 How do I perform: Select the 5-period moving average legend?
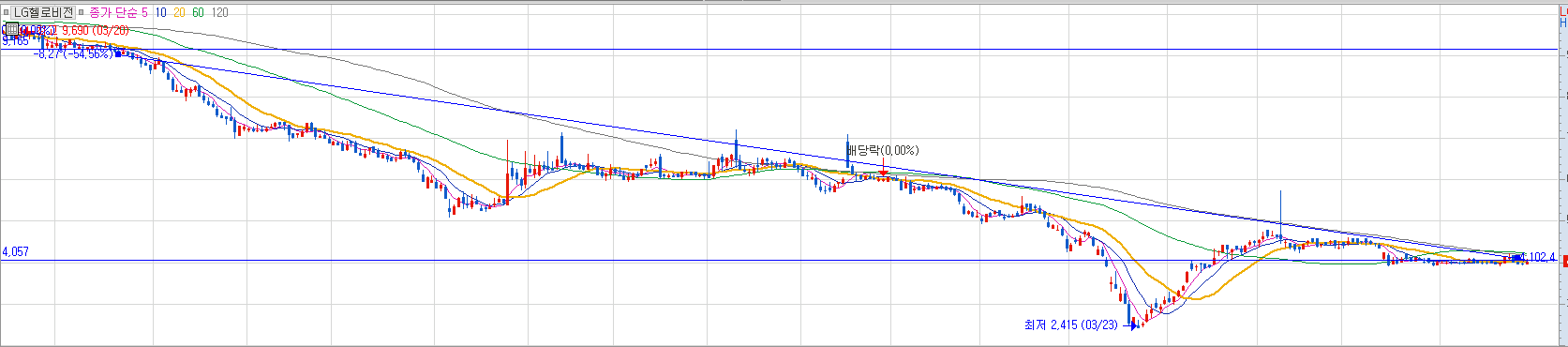pos(144,12)
